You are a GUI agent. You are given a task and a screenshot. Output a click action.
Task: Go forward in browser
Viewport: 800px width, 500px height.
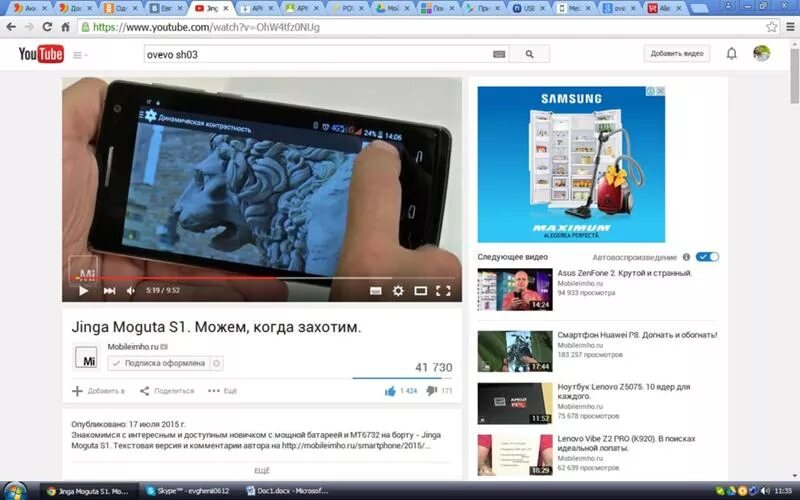pos(29,27)
